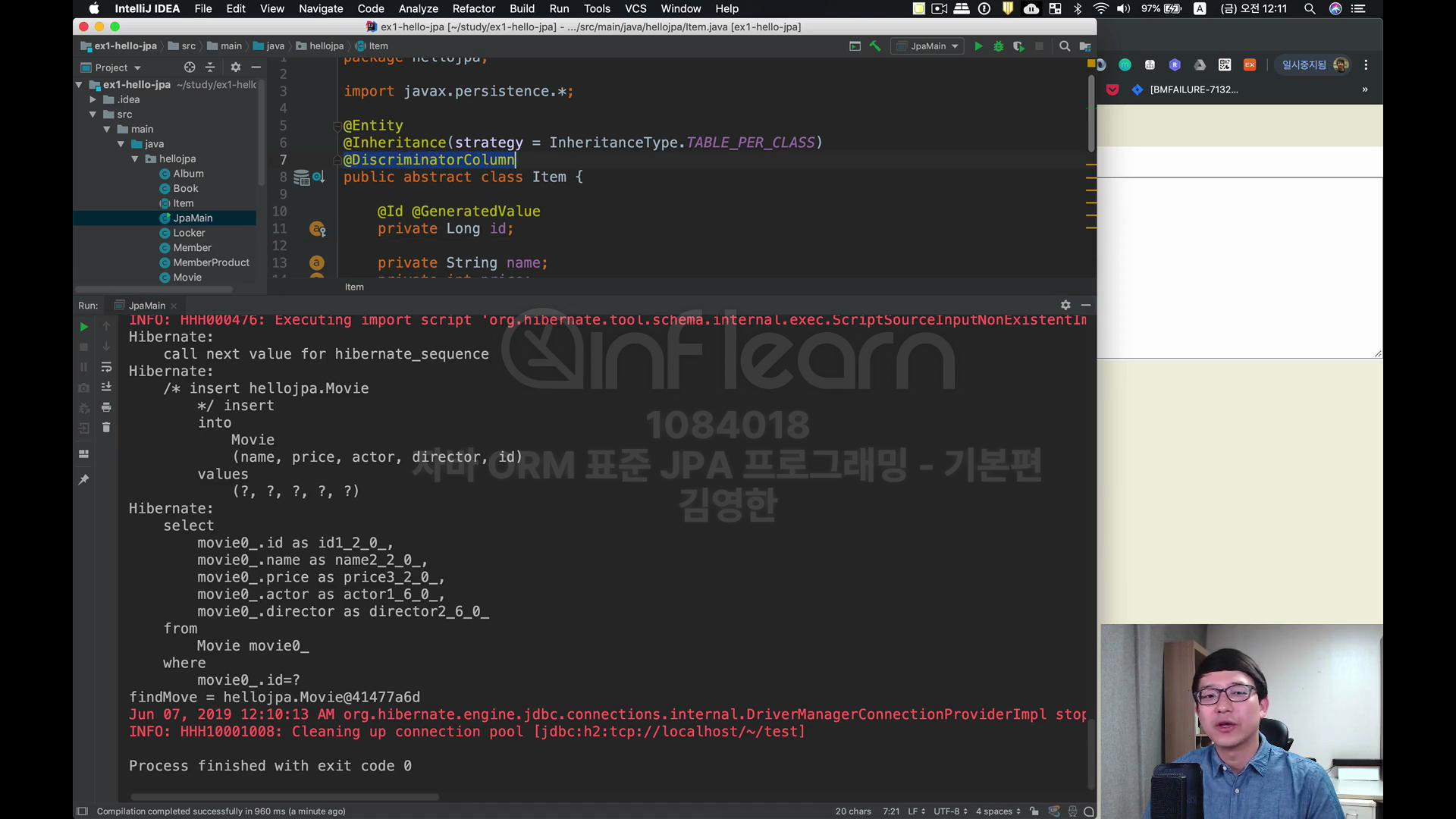
Task: Toggle pin tab in Run panel
Action: point(84,479)
